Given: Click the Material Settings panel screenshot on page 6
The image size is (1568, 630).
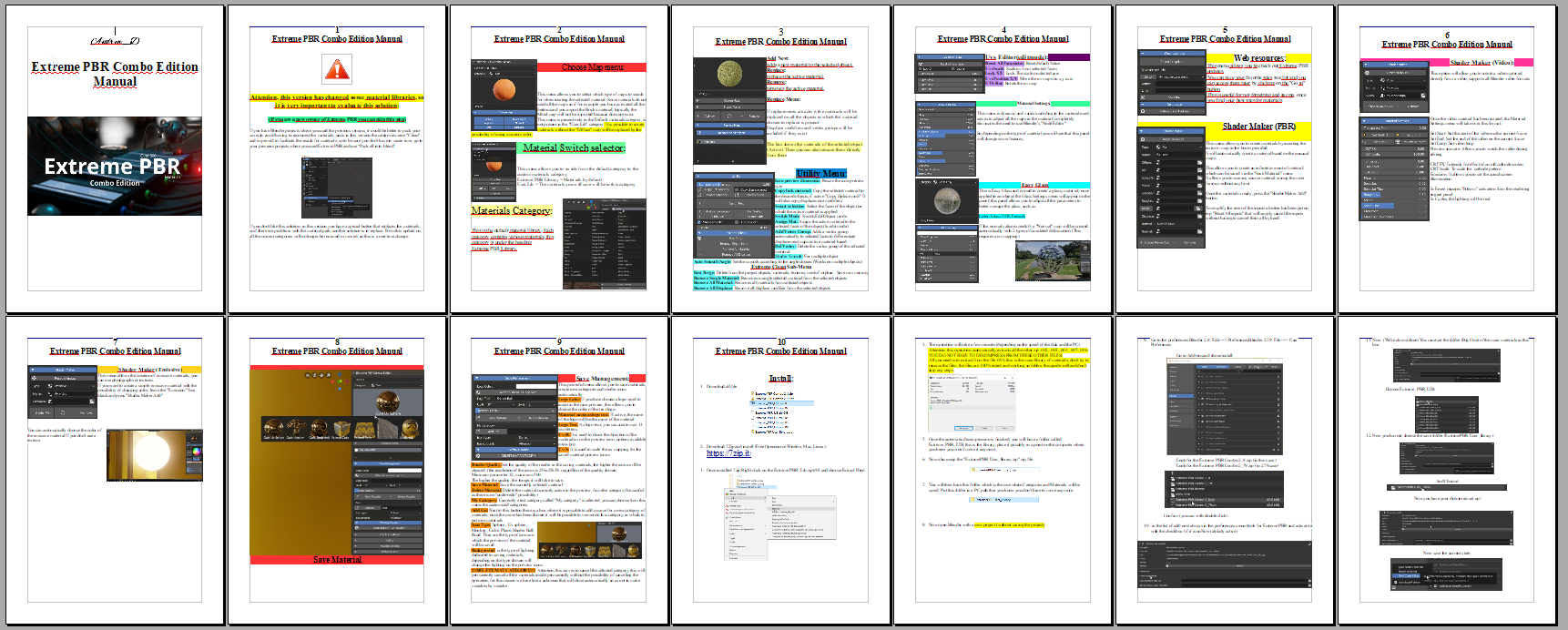Looking at the screenshot, I should pos(1393,168).
